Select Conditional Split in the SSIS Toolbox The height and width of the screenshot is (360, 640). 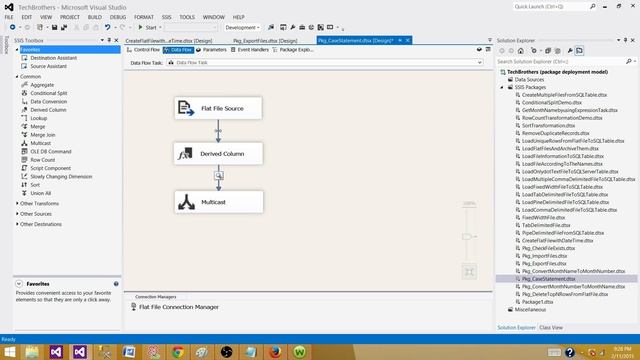49,93
